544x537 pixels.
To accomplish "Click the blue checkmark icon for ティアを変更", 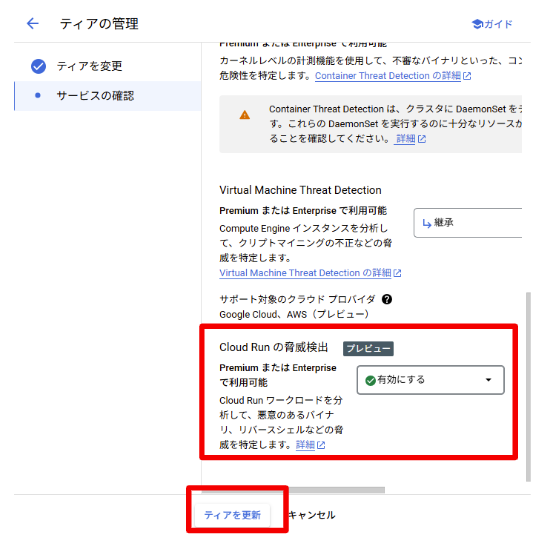I will pos(38,66).
